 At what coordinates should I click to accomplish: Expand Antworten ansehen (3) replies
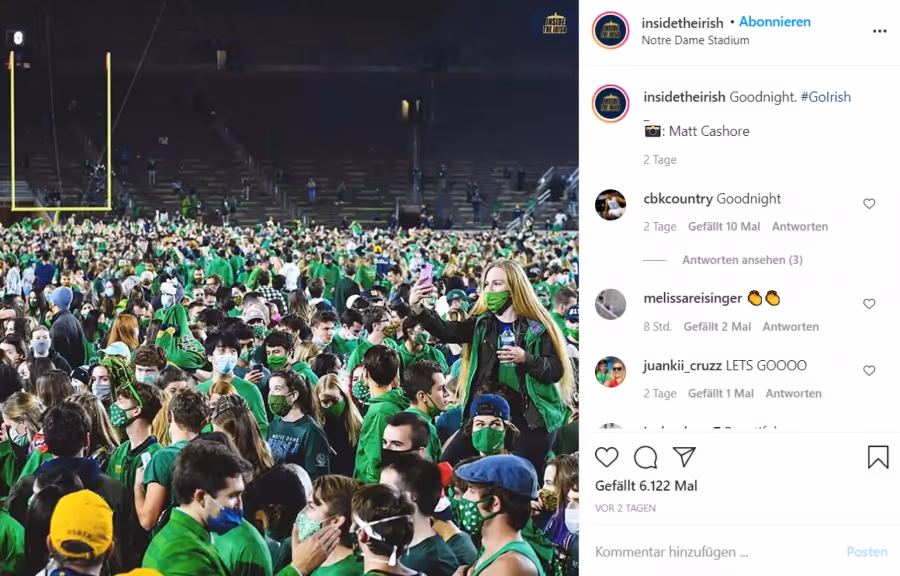742,260
